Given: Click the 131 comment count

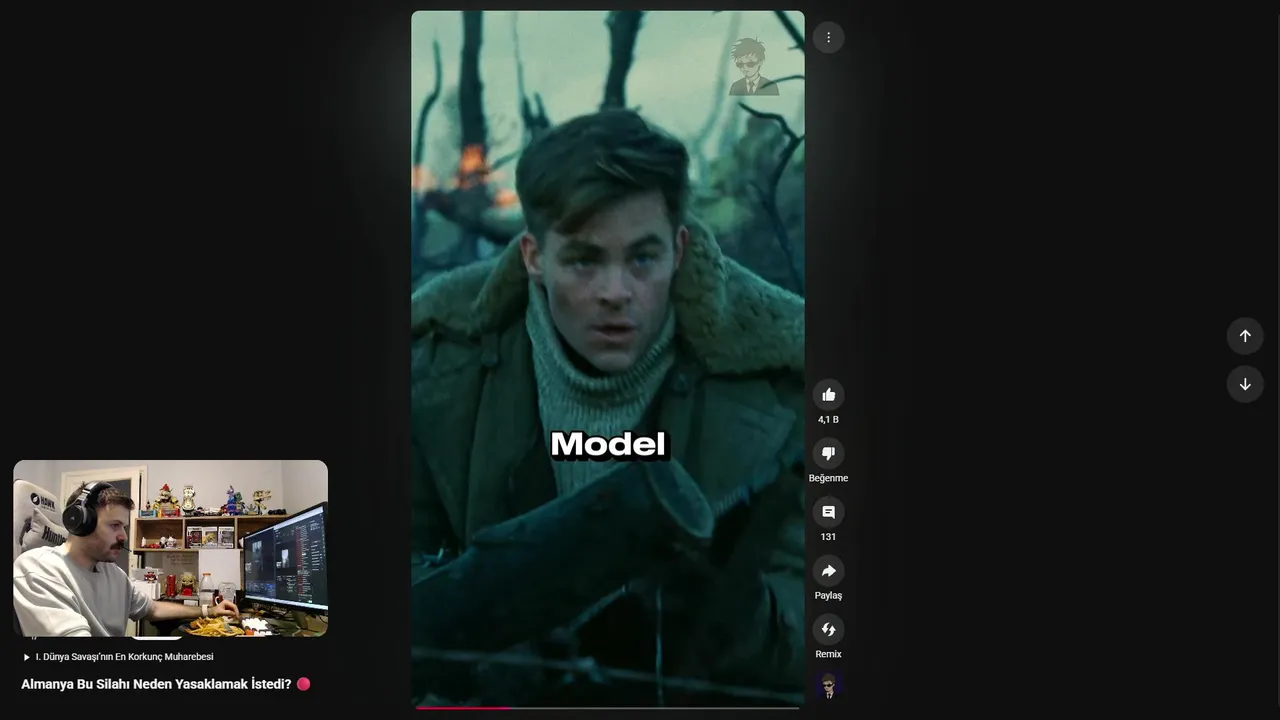Looking at the screenshot, I should tap(828, 537).
